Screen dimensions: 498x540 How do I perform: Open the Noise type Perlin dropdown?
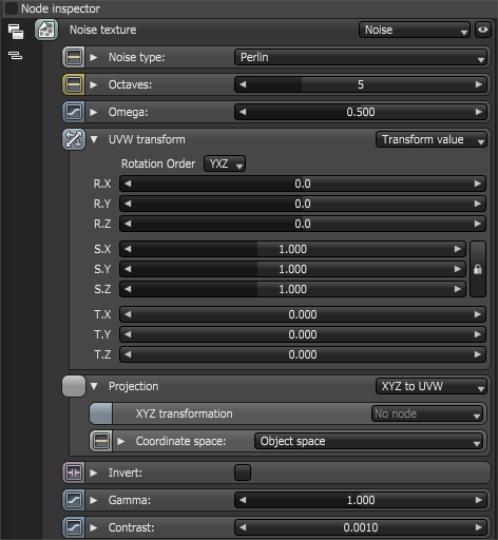[360, 57]
